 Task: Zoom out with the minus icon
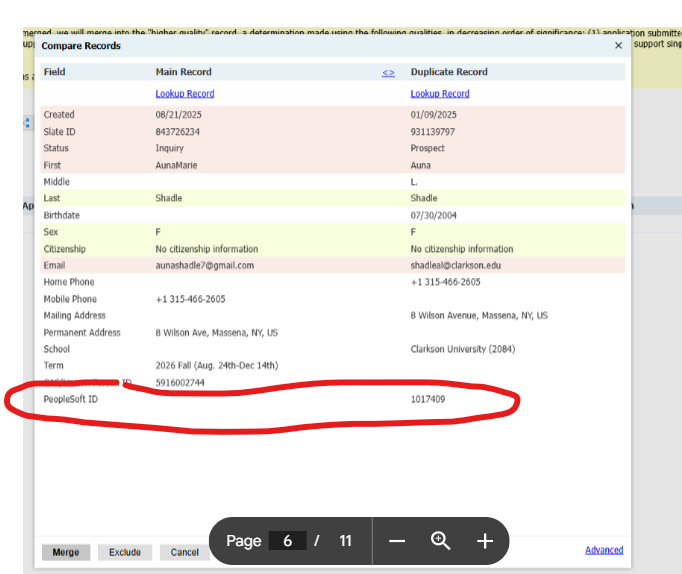pyautogui.click(x=397, y=541)
